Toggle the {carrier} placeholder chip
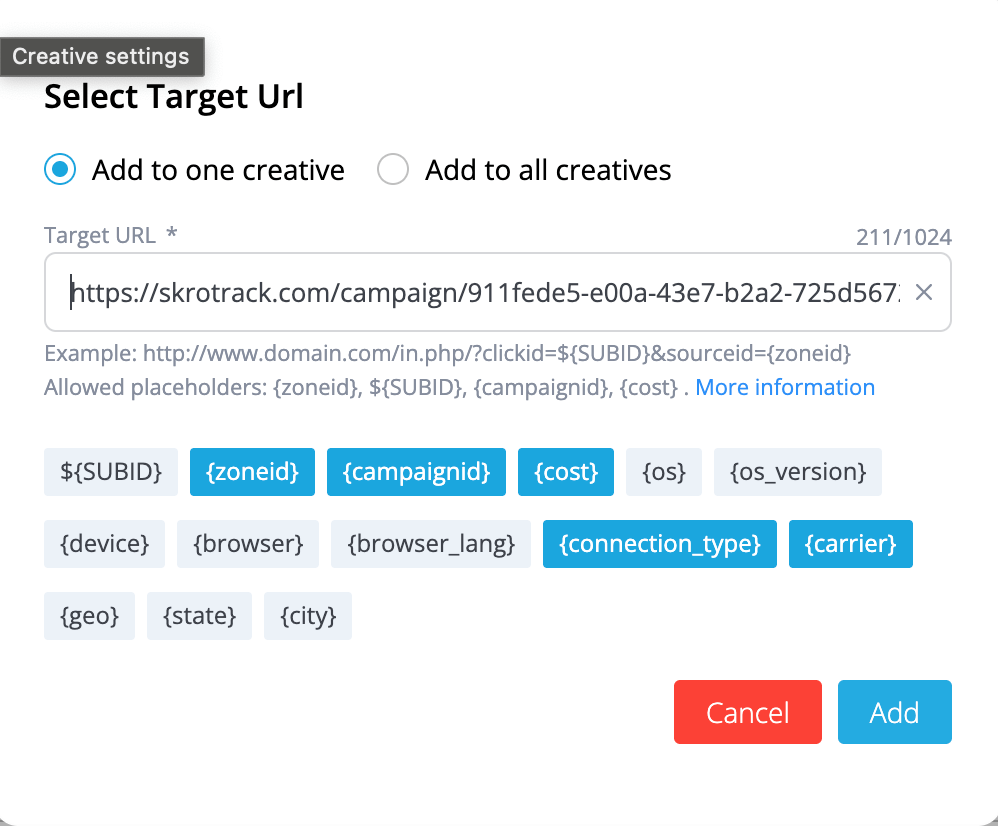The width and height of the screenshot is (998, 826). tap(850, 544)
